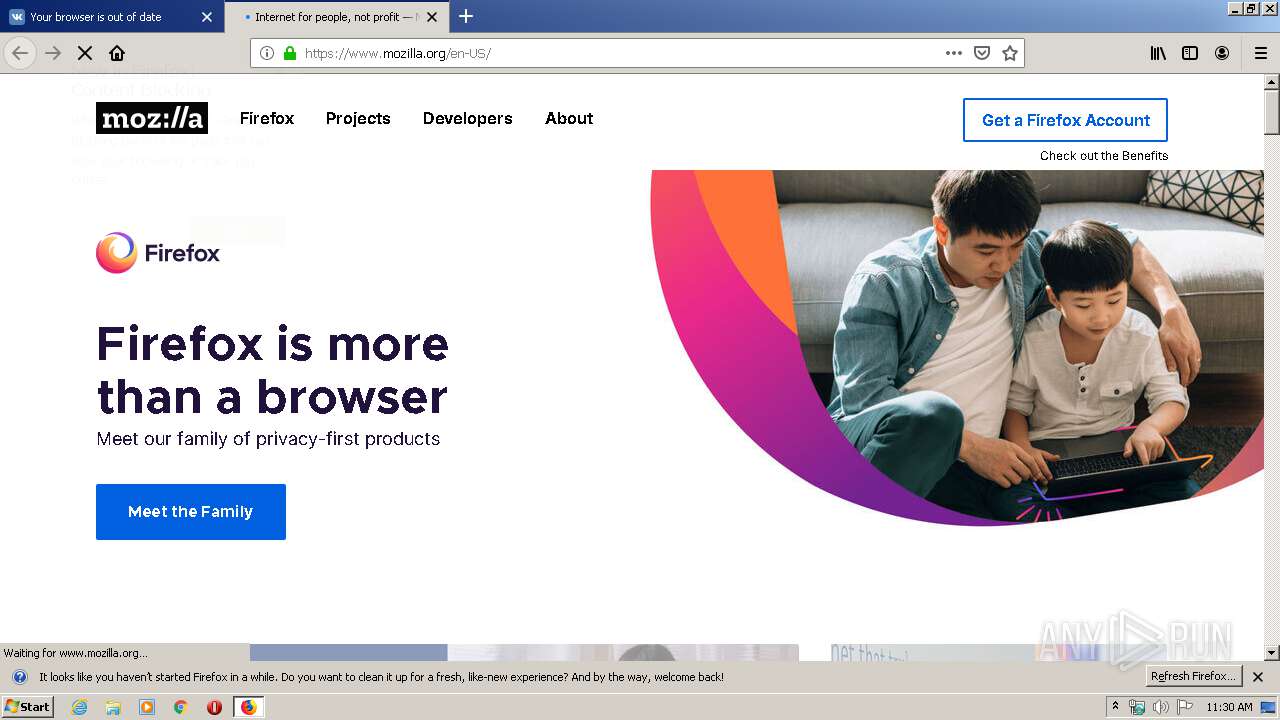Launch Internet Explorer from taskbar
This screenshot has height=720, width=1280.
79,707
